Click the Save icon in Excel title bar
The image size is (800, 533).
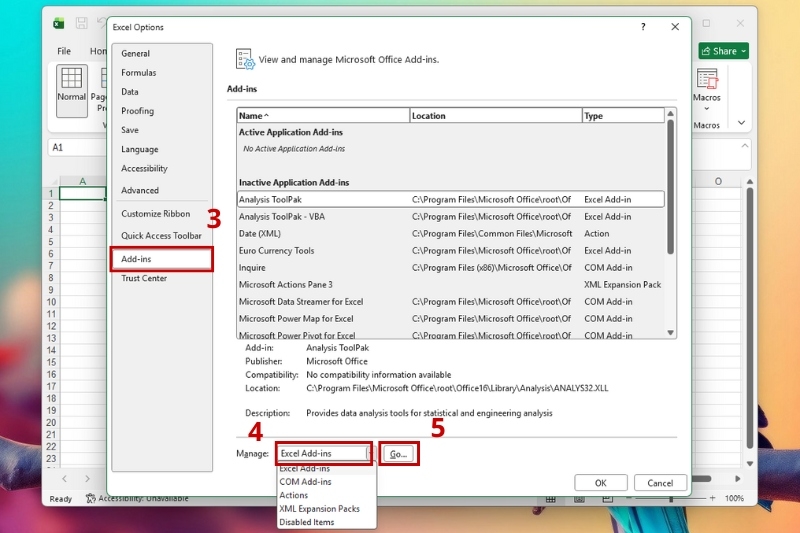[81, 23]
